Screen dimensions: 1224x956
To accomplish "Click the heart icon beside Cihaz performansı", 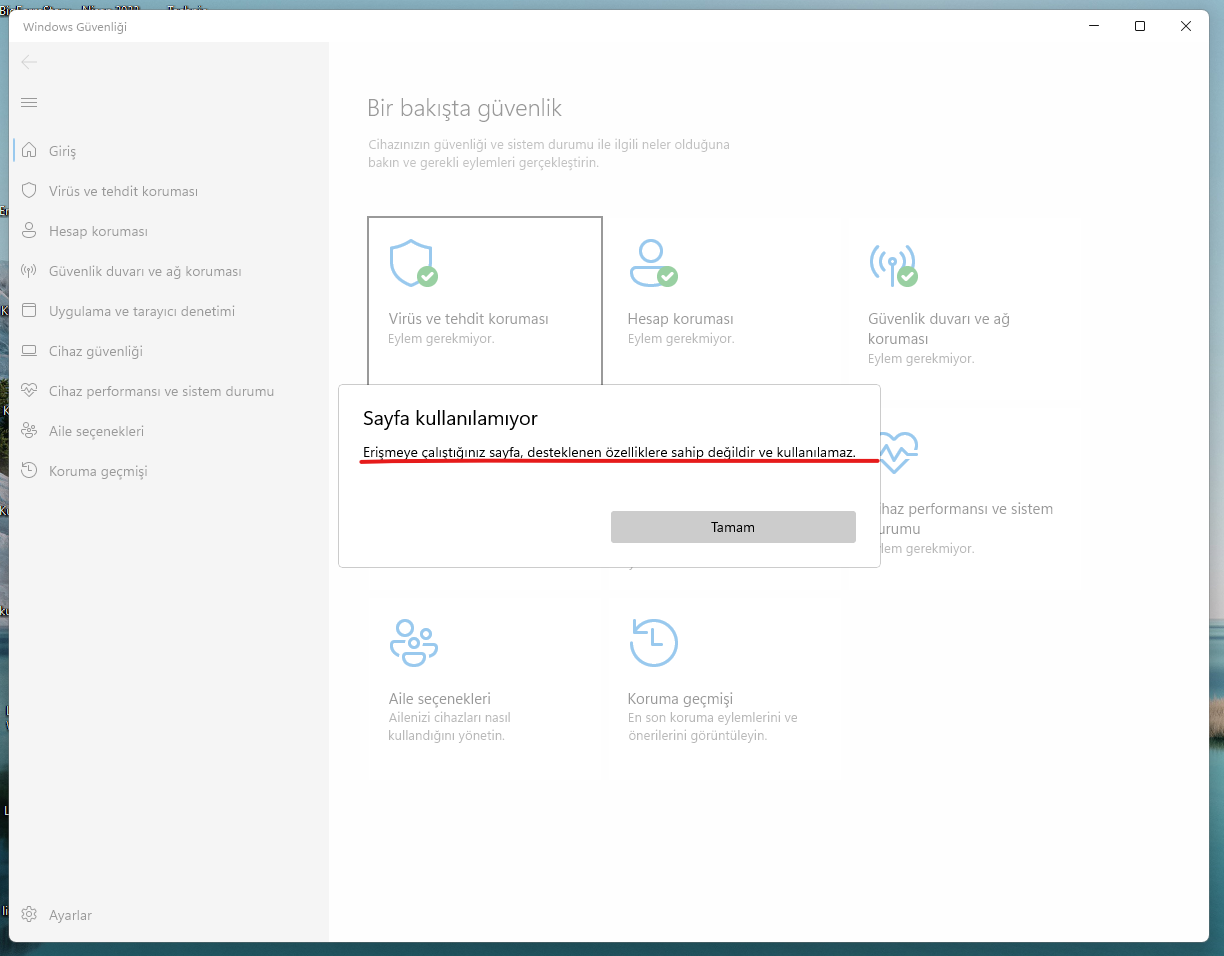I will coord(29,391).
